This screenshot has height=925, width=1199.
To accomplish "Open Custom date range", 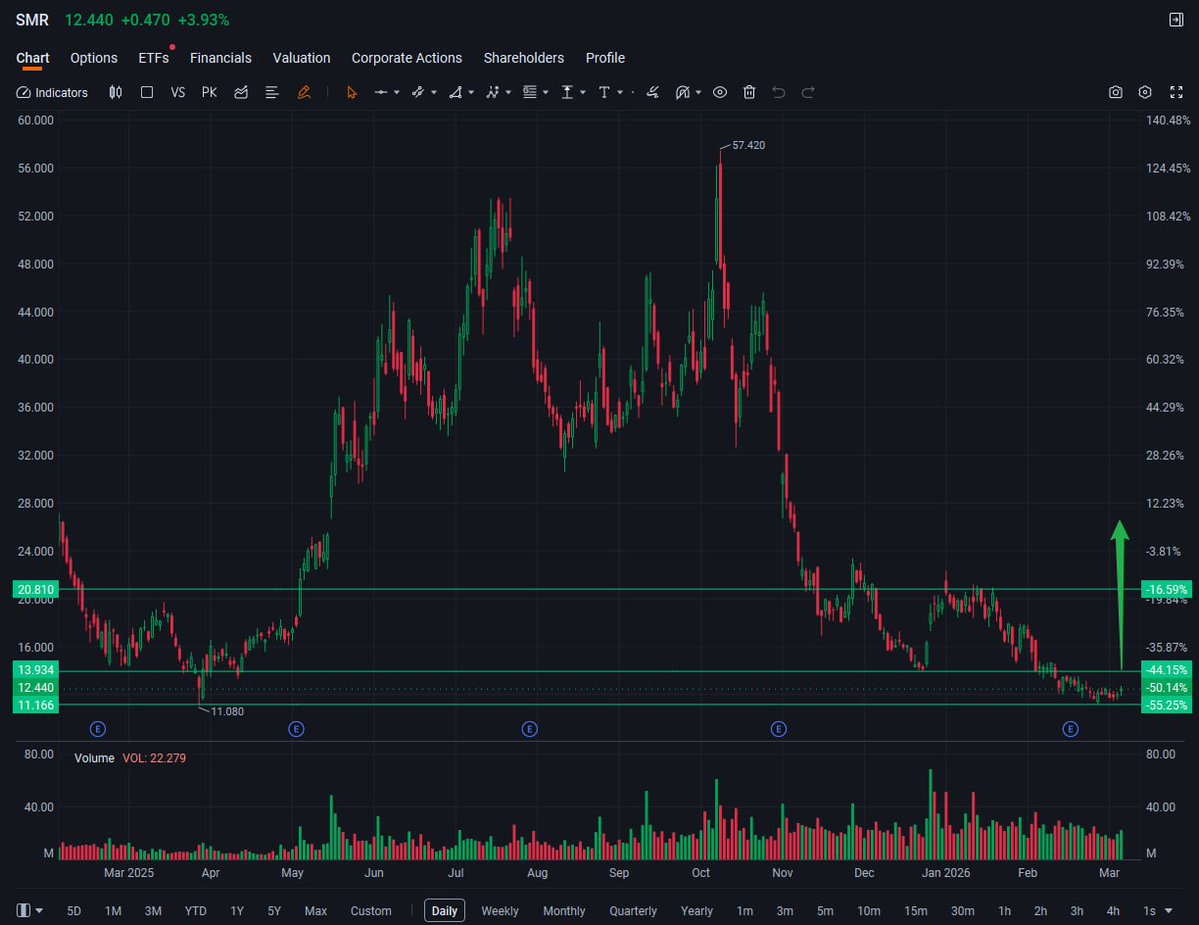I will tap(371, 911).
